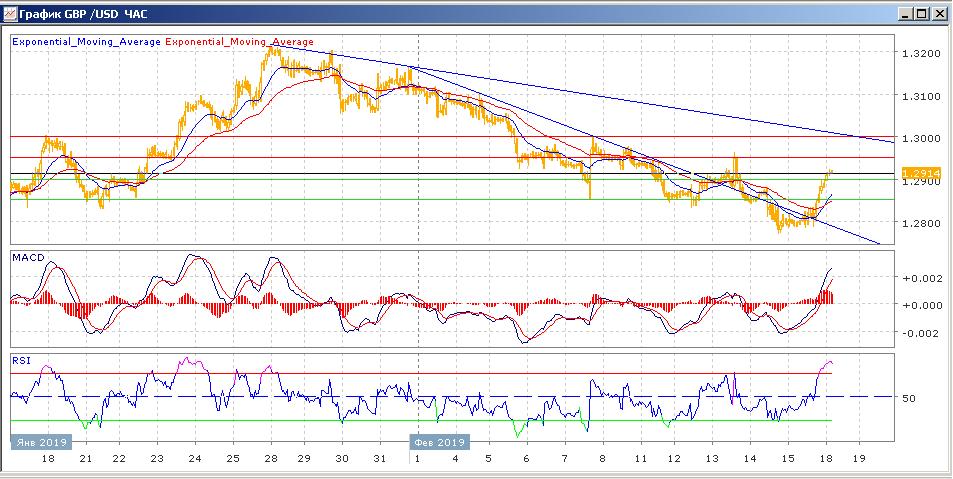Screen dimensions: 953x479
Task: Click date 28 on the time axis
Action: click(271, 458)
